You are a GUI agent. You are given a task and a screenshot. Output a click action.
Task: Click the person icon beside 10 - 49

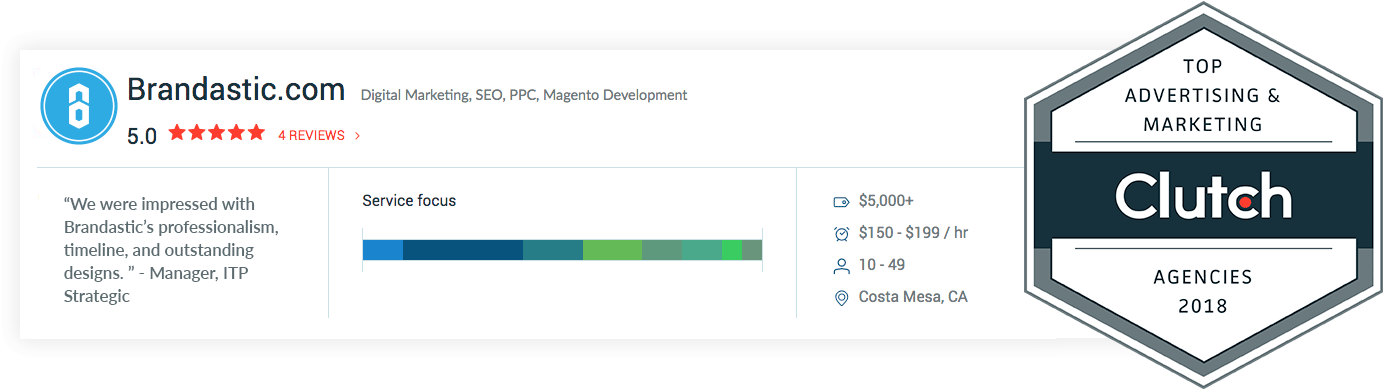841,265
